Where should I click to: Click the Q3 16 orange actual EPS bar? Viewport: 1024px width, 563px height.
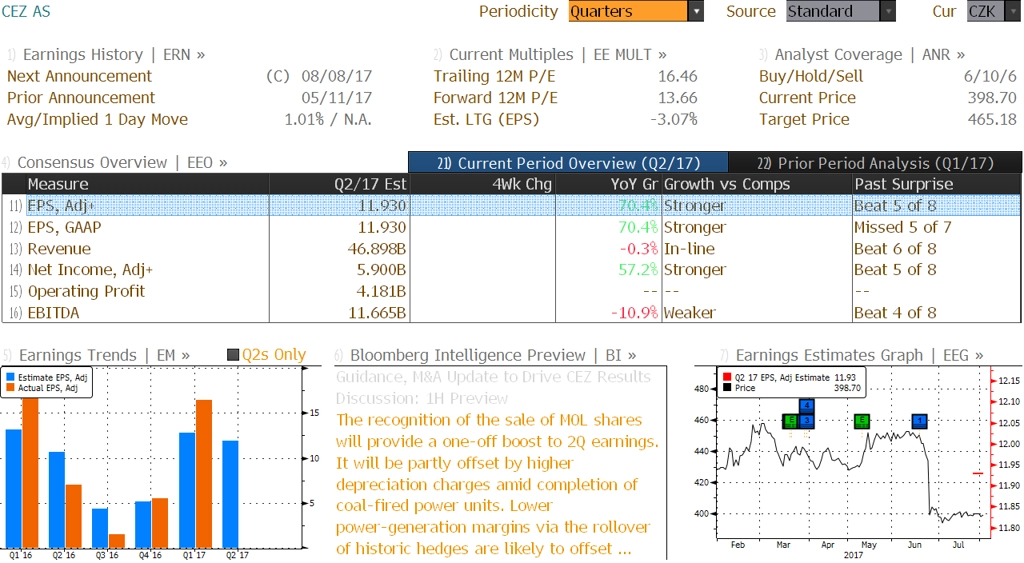(x=117, y=541)
